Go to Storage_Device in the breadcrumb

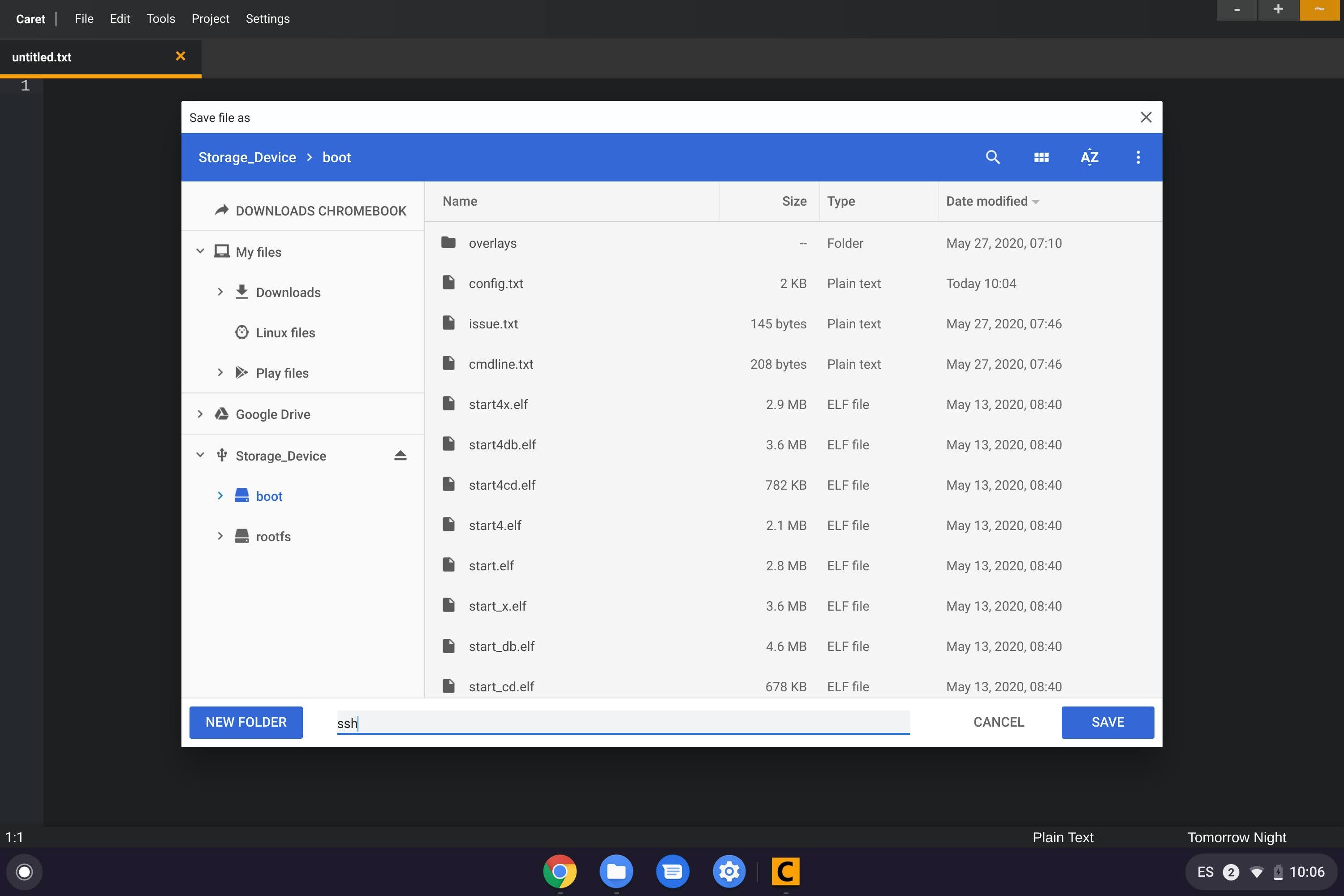point(247,157)
